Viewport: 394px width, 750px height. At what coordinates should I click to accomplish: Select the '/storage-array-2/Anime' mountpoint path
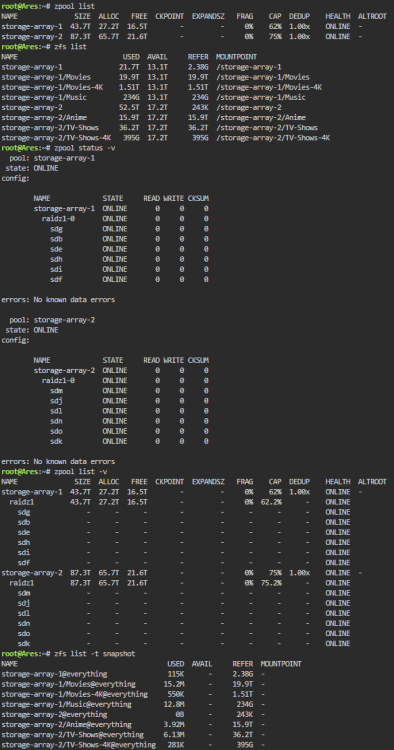pos(261,118)
